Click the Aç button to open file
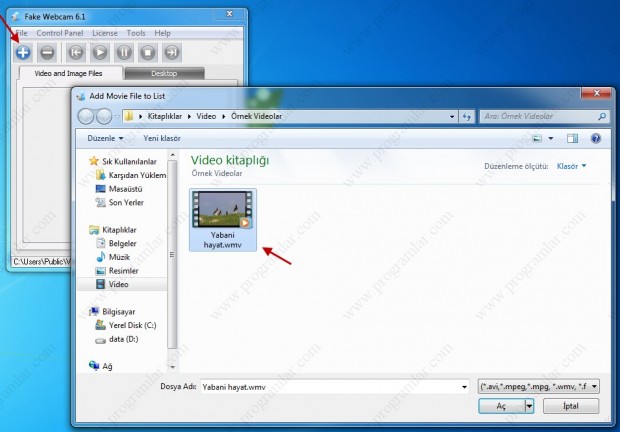This screenshot has height=432, width=620. pyautogui.click(x=501, y=406)
